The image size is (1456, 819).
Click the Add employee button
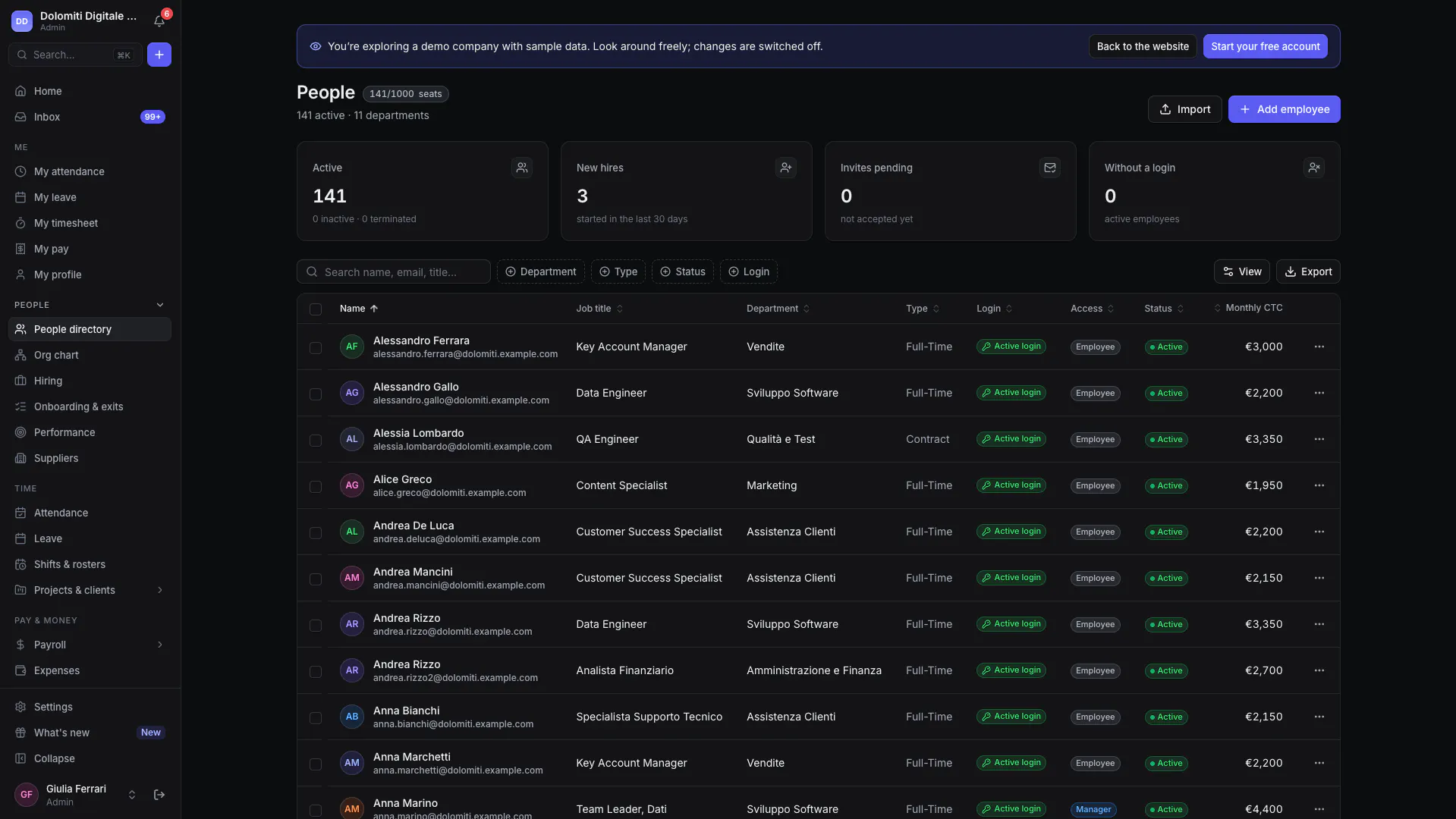(1284, 109)
